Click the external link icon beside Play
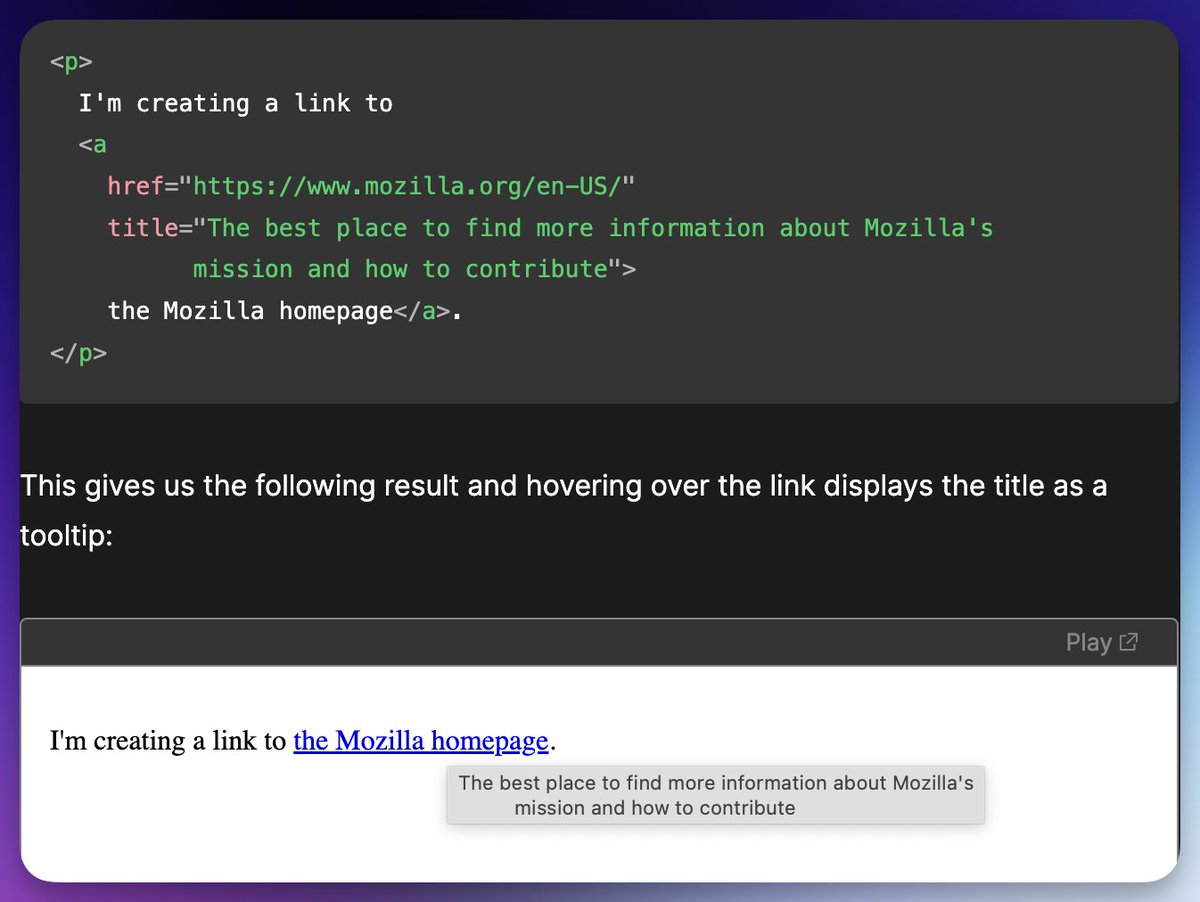This screenshot has height=902, width=1200. 1129,642
